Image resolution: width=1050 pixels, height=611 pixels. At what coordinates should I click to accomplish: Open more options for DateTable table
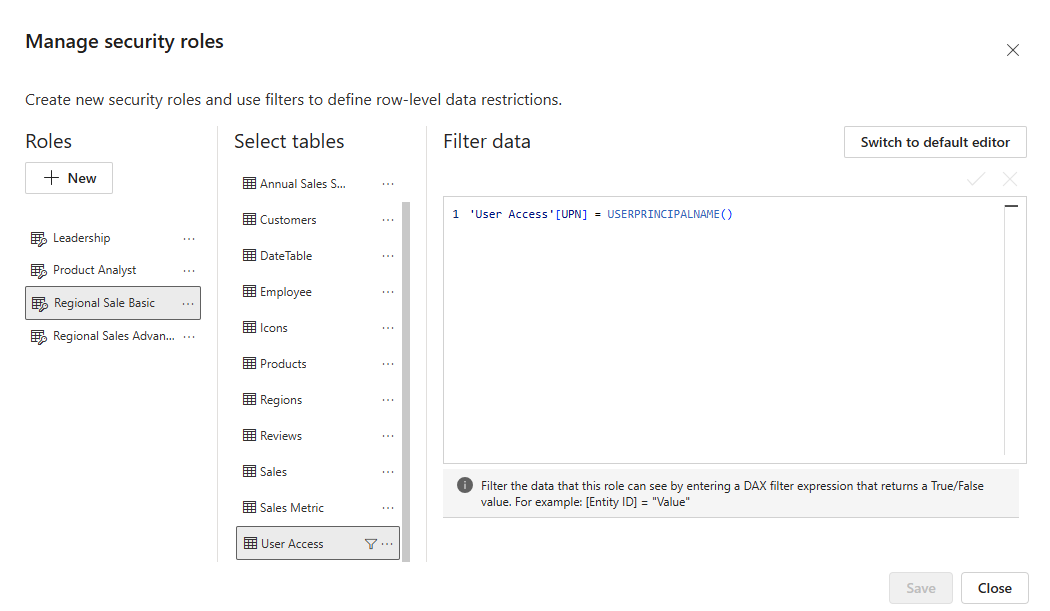coord(388,256)
